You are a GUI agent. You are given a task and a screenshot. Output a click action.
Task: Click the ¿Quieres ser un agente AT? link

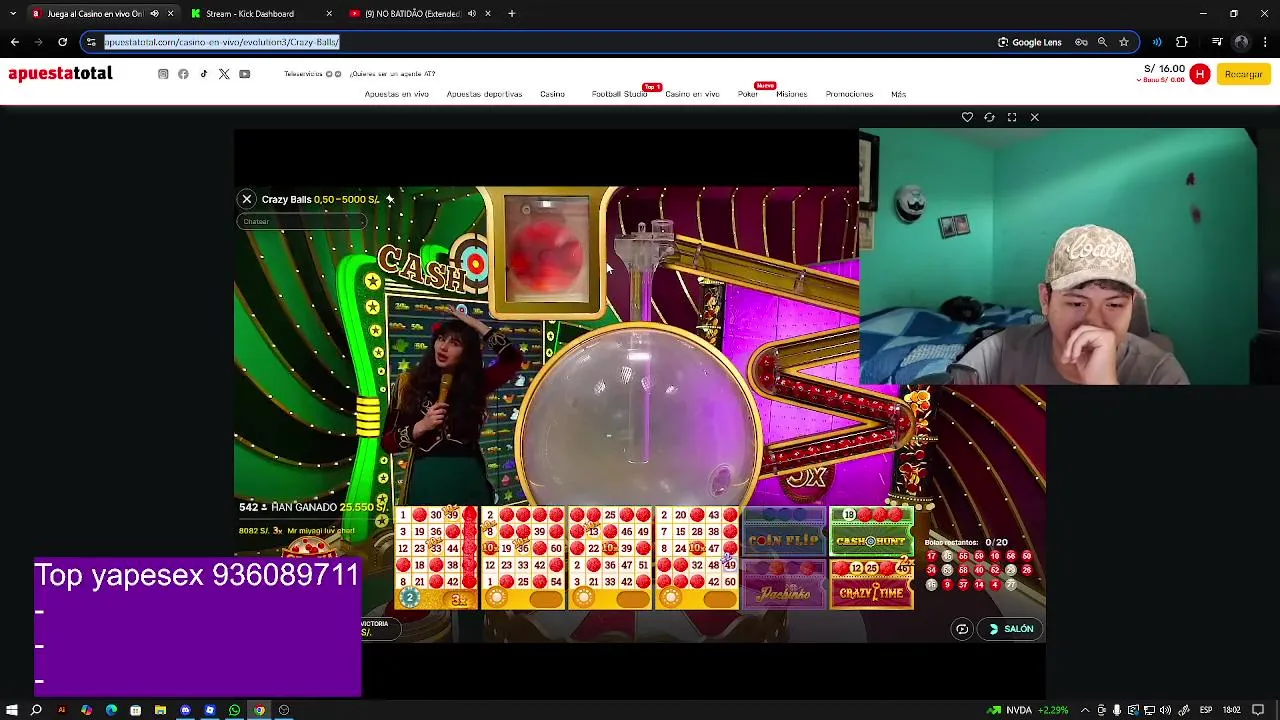click(392, 74)
